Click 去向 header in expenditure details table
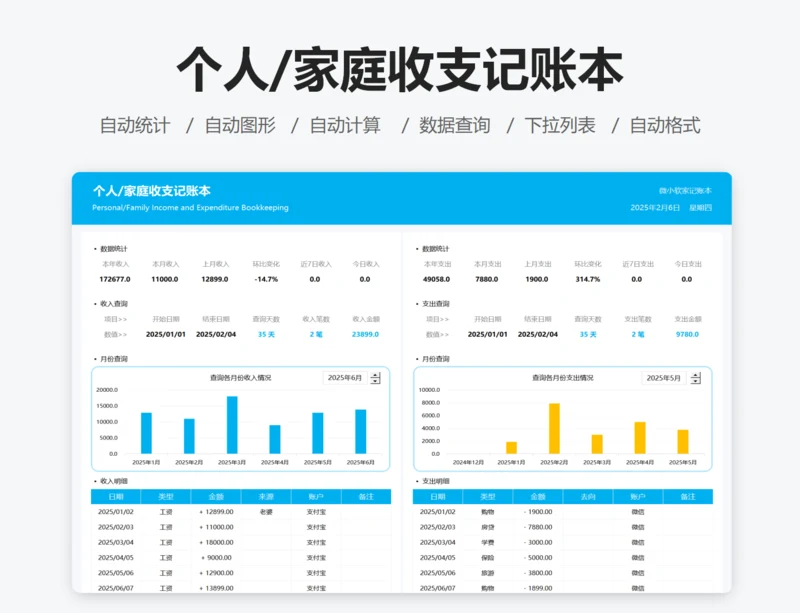800x613 pixels. (588, 497)
